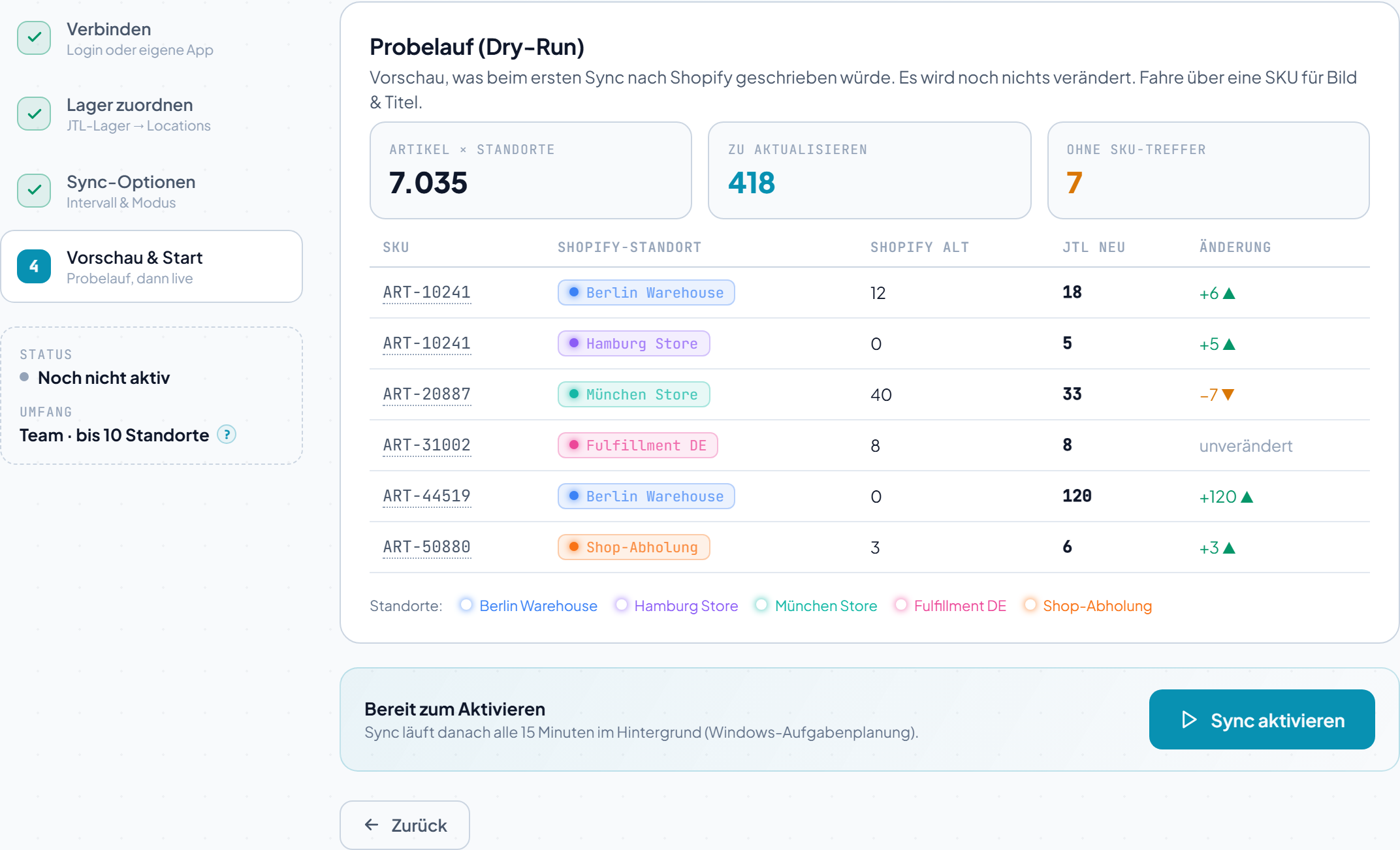Click the Shop-Abholung badge in table
Image resolution: width=1400 pixels, height=850 pixels.
[x=633, y=547]
